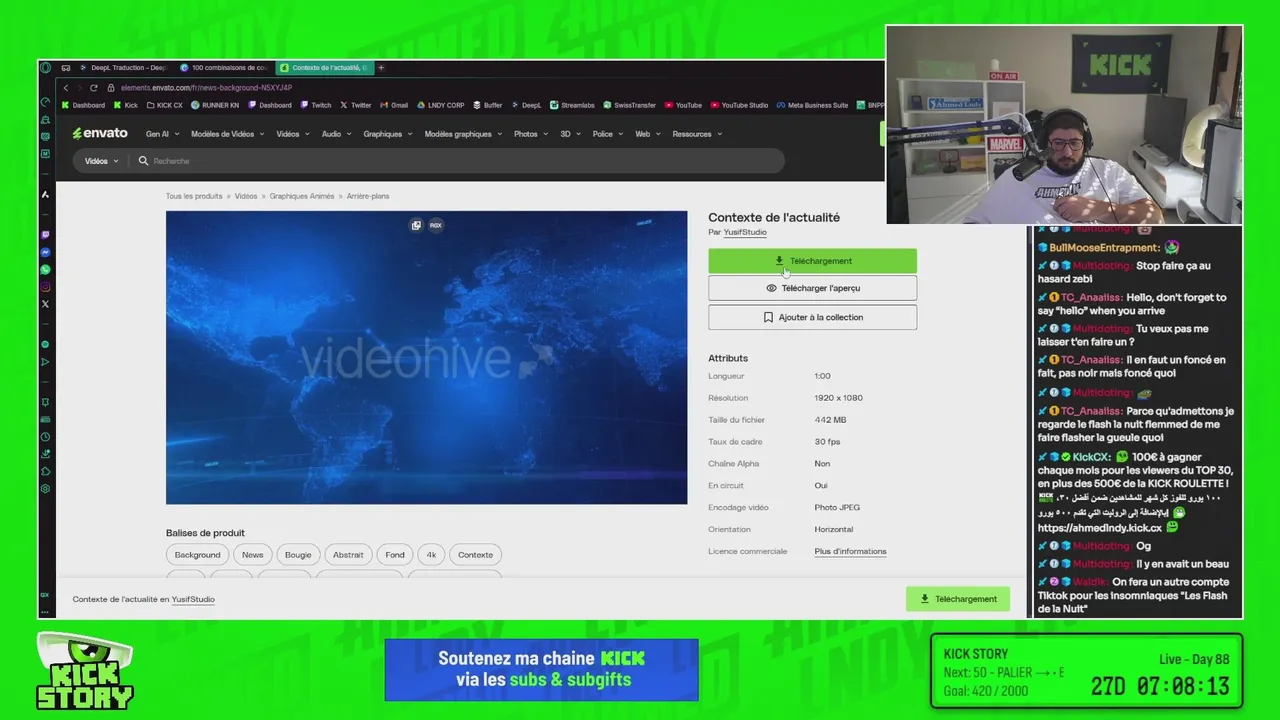Screen dimensions: 1280x720
Task: Open the Settings gear in the browser sidebar
Action: pos(45,489)
